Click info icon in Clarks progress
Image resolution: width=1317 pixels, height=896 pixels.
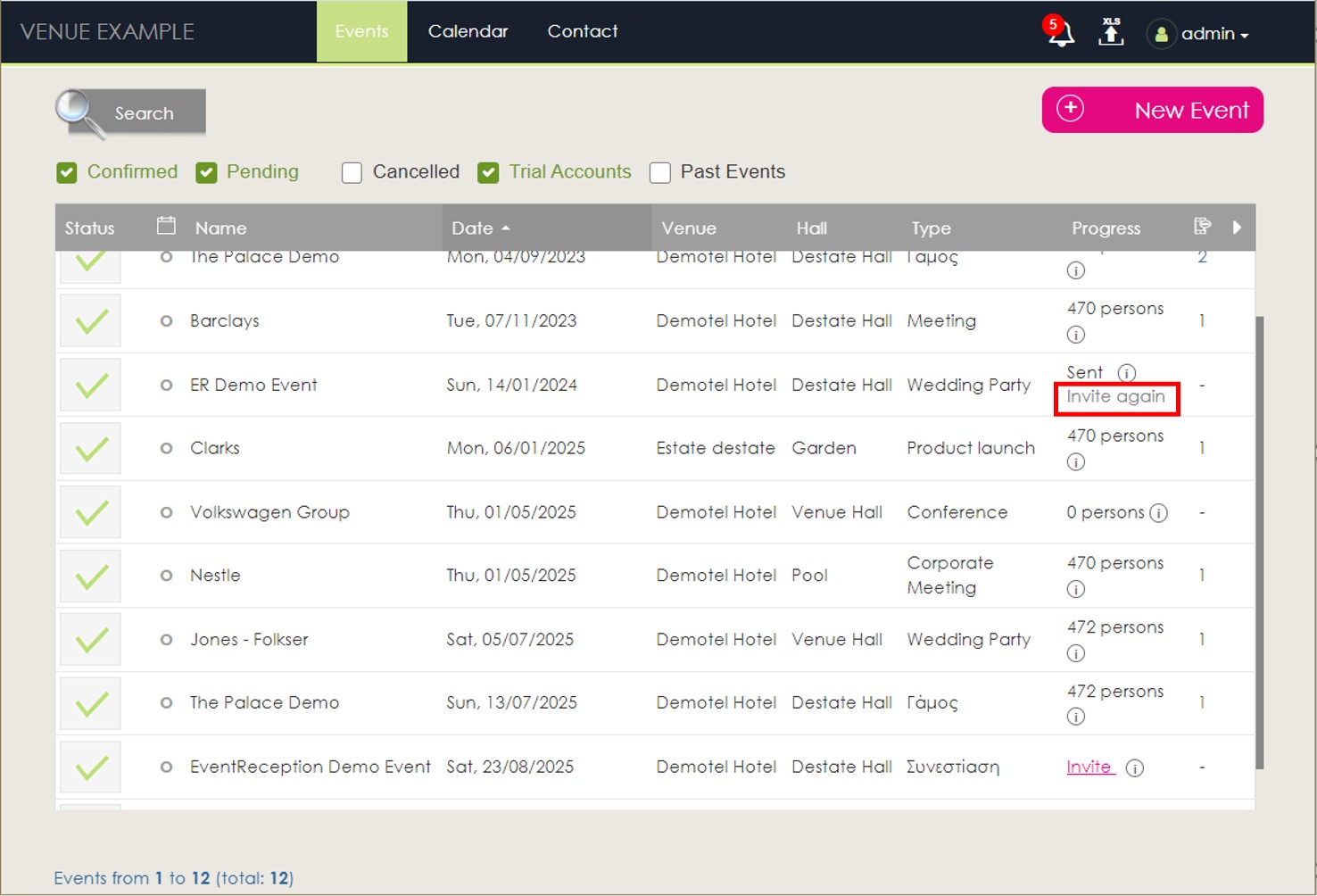click(x=1076, y=462)
